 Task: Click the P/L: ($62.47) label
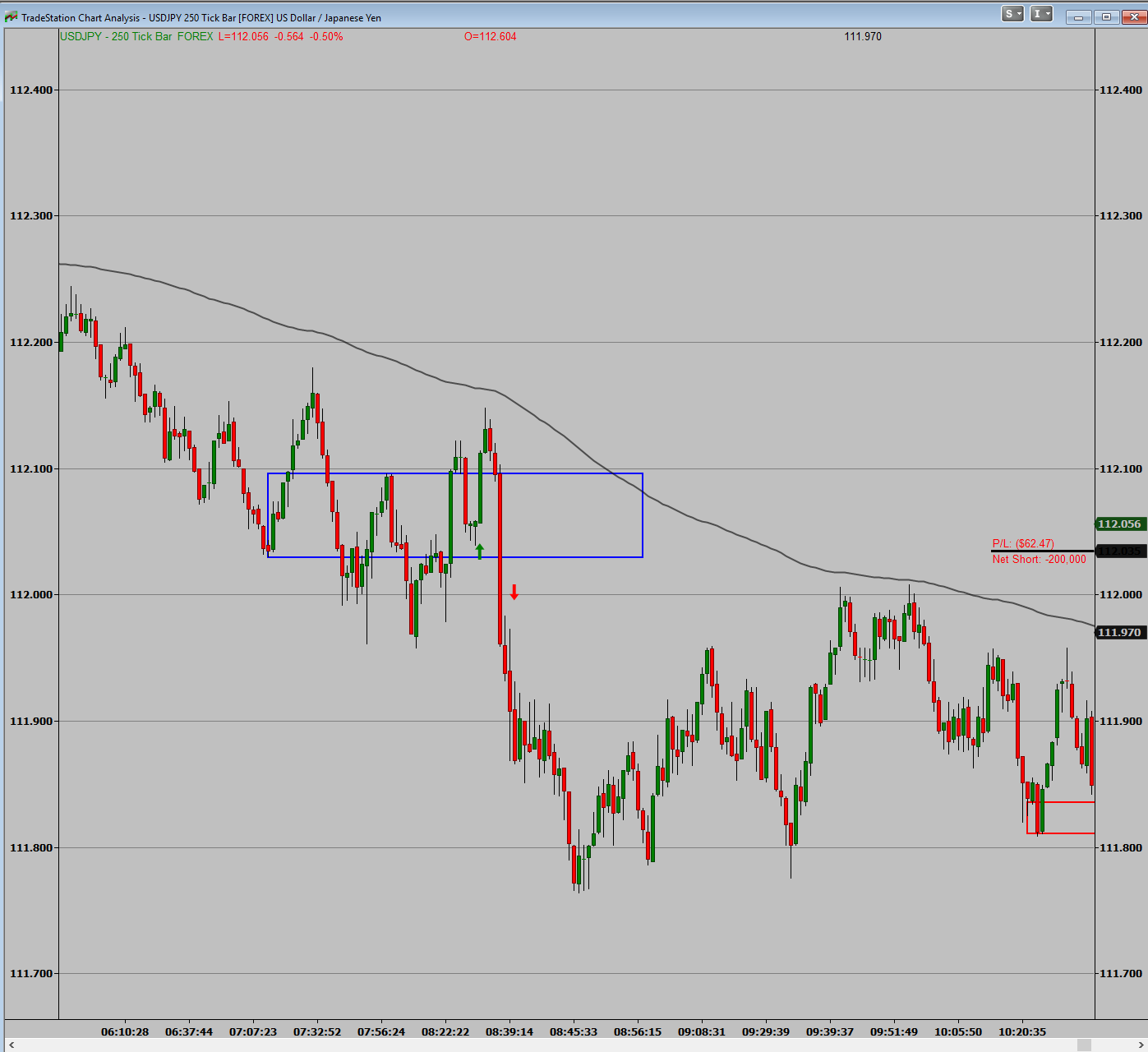click(1023, 544)
